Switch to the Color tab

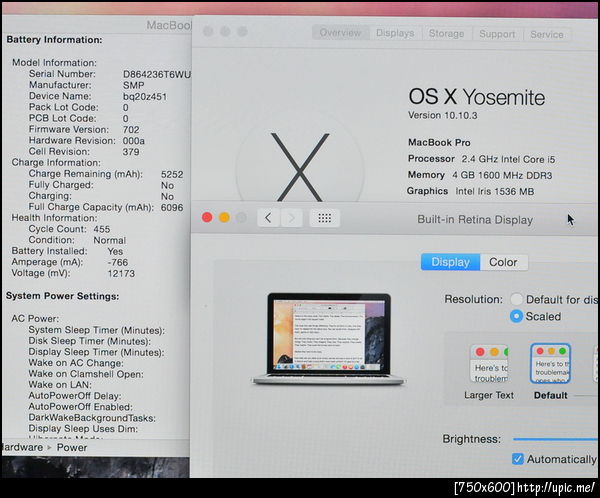503,262
